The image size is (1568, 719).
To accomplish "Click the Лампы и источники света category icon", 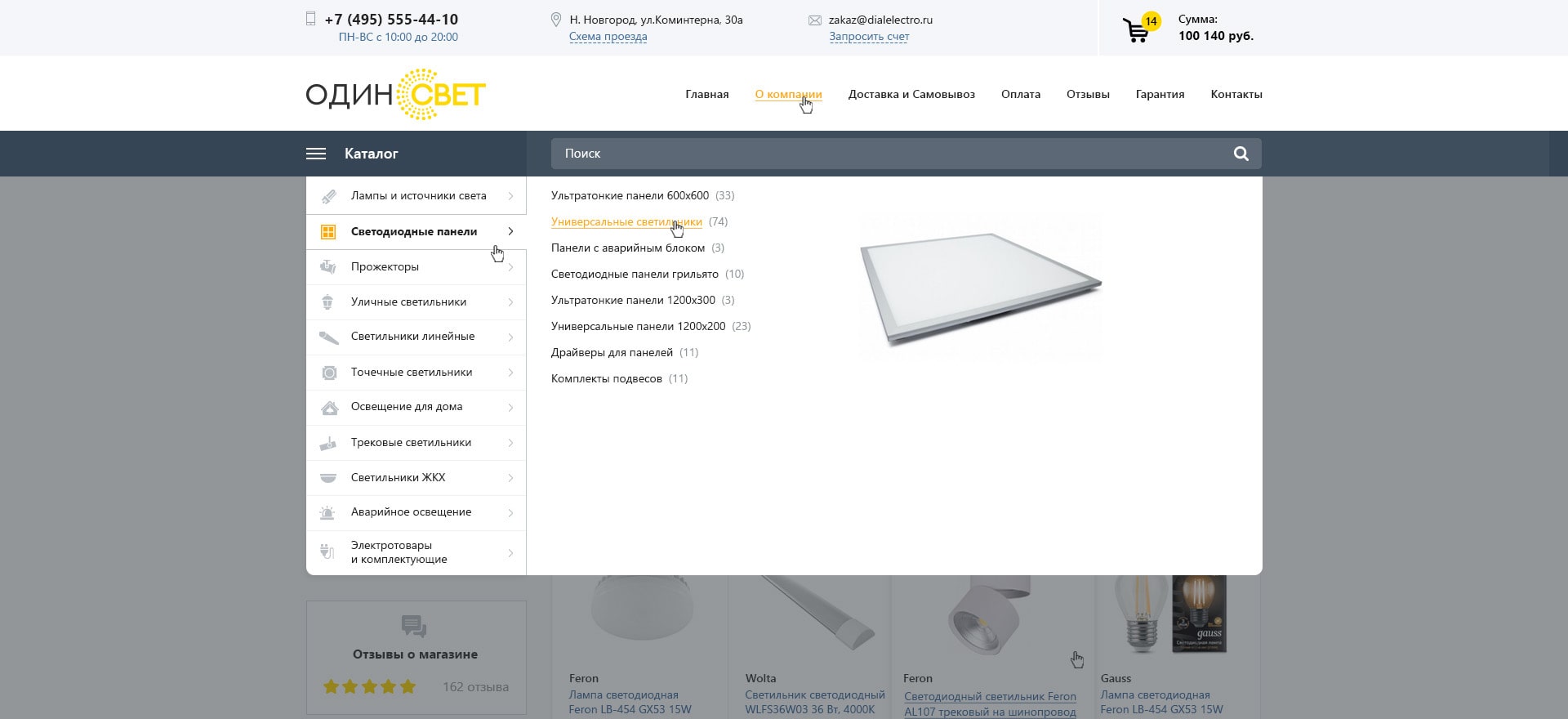I will coord(328,196).
